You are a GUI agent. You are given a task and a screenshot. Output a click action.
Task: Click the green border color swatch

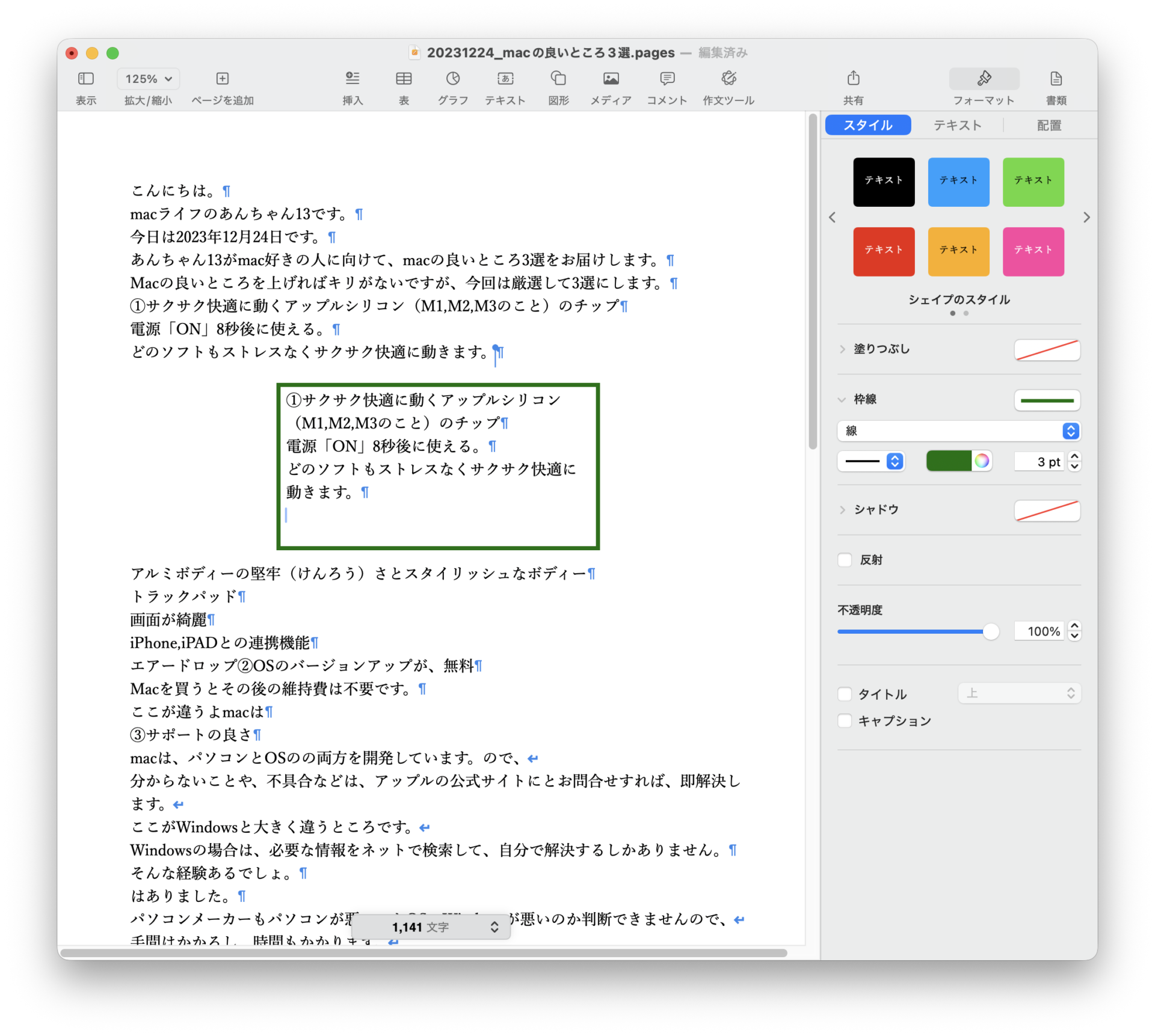[948, 461]
